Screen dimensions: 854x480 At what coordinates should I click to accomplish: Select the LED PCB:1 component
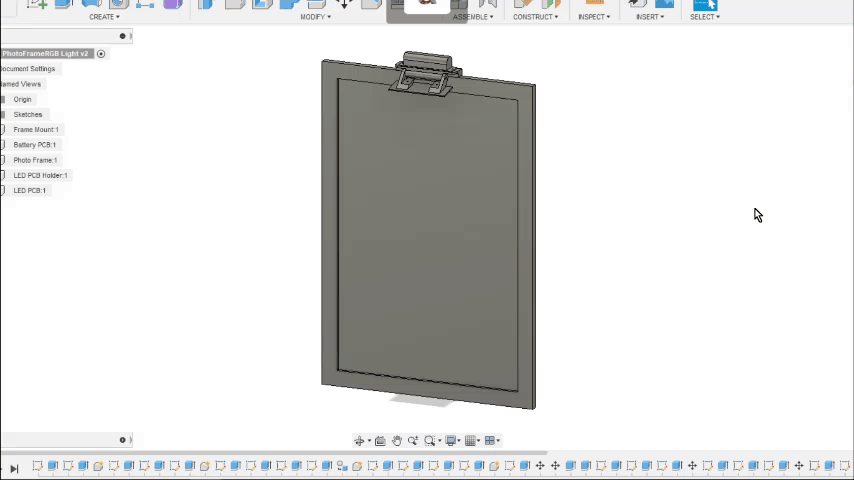[30, 191]
